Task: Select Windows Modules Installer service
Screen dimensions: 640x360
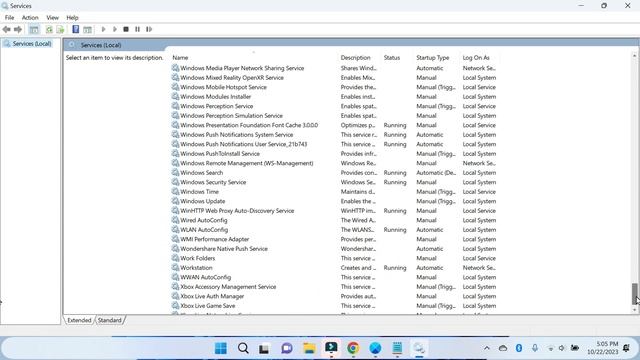Action: coord(216,97)
